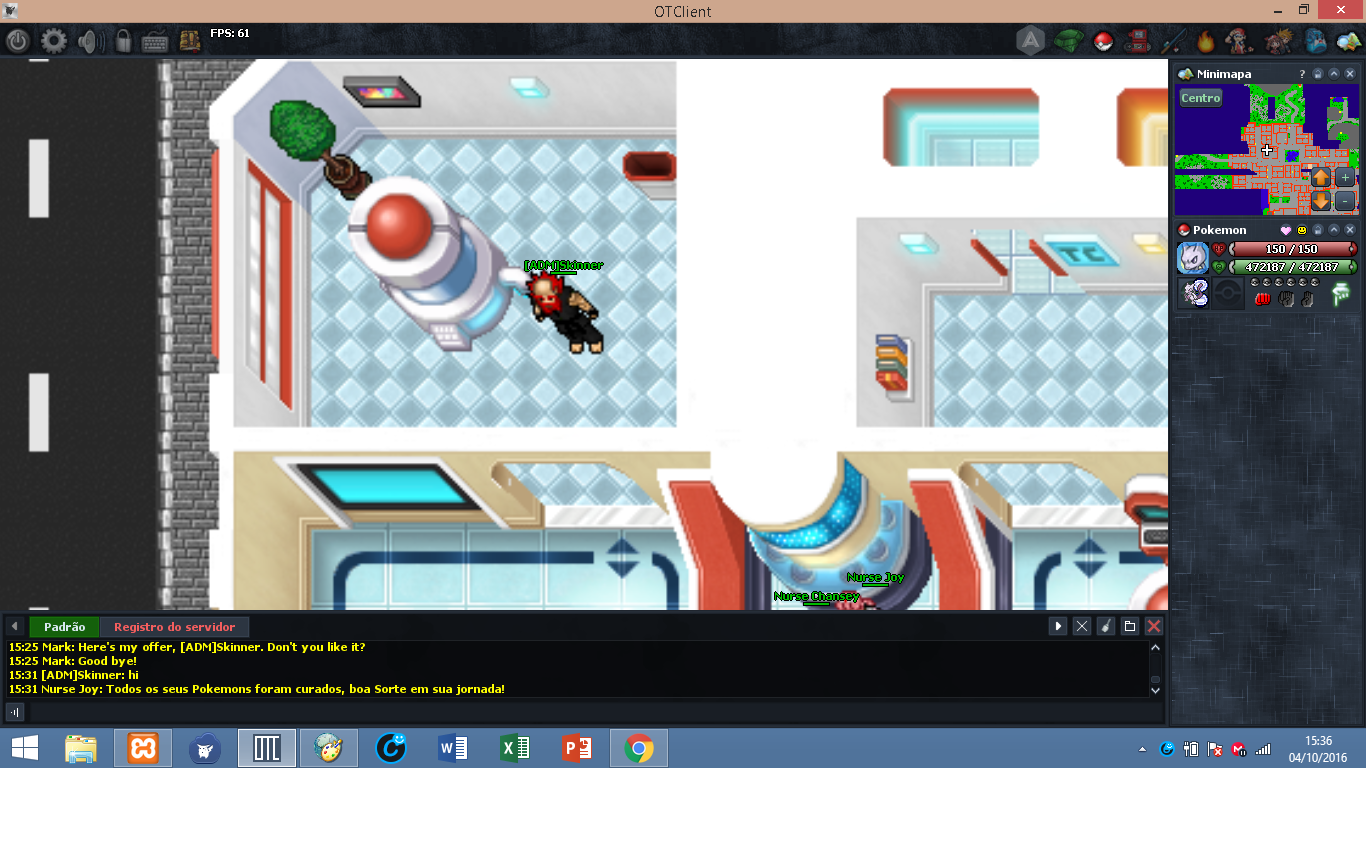Image resolution: width=1366 pixels, height=856 pixels.
Task: Toggle the sound speaker icon
Action: (90, 41)
